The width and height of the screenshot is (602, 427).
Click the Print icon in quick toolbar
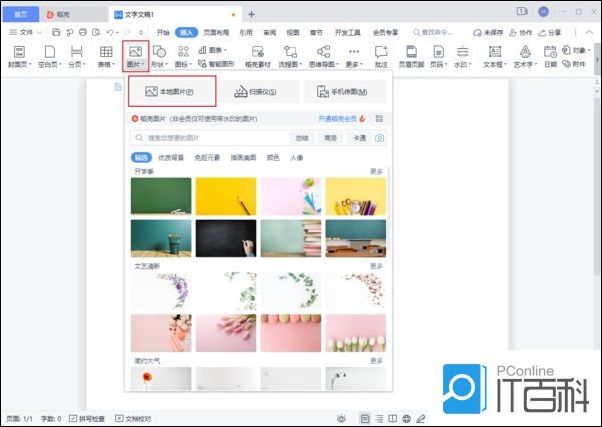pyautogui.click(x=83, y=32)
